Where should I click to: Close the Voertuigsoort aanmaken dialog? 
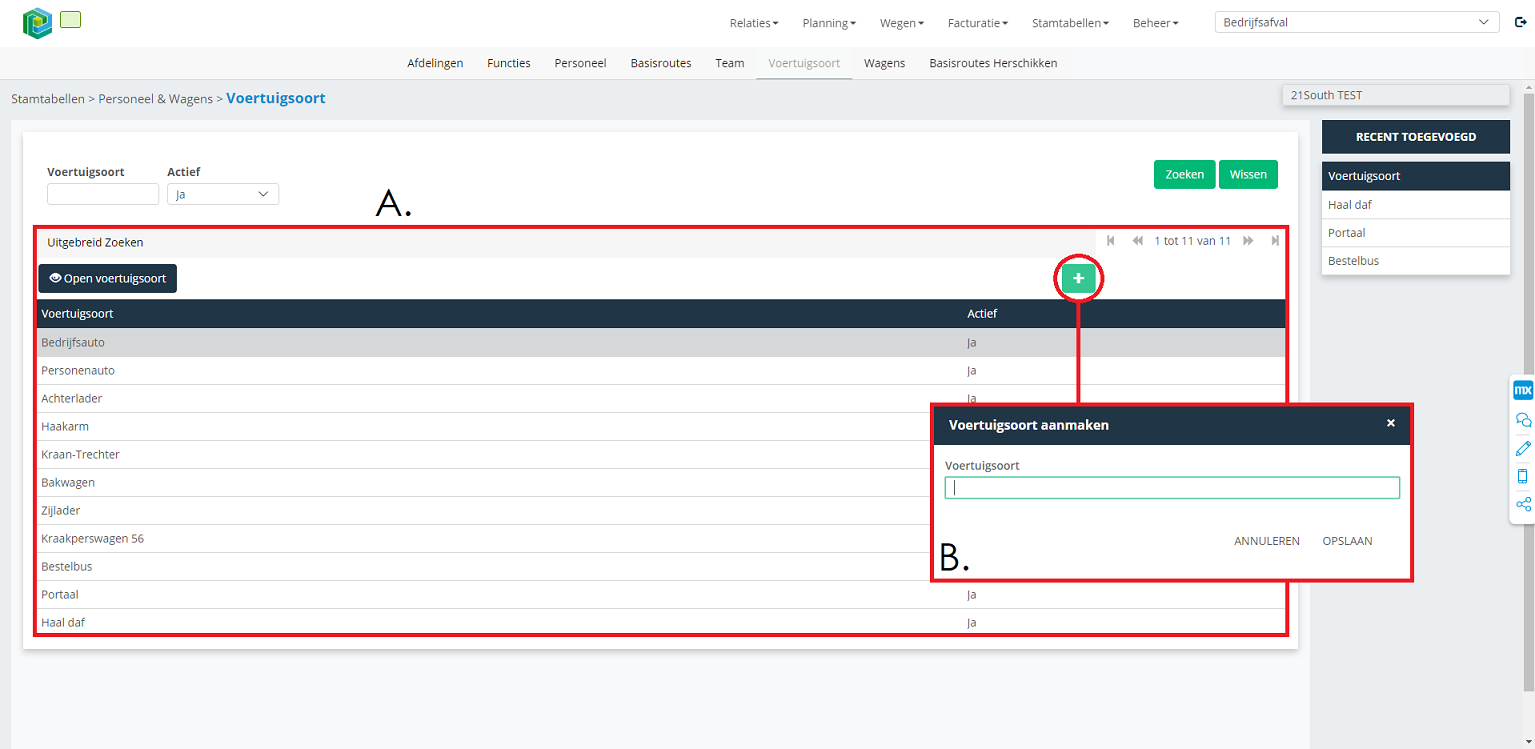[x=1390, y=423]
